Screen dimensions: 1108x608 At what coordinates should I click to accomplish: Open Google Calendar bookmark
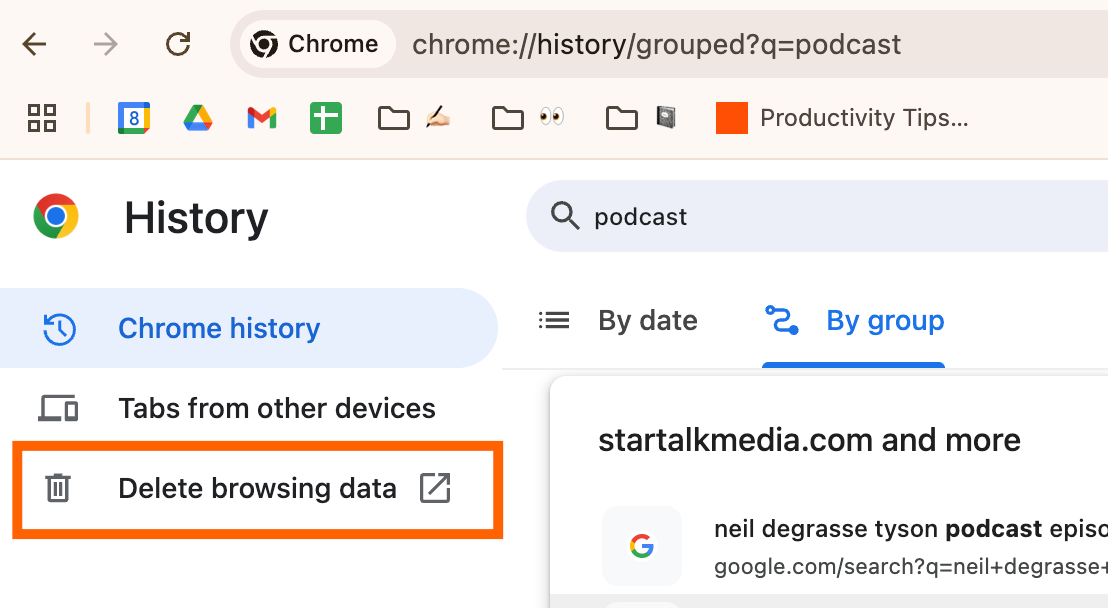134,118
